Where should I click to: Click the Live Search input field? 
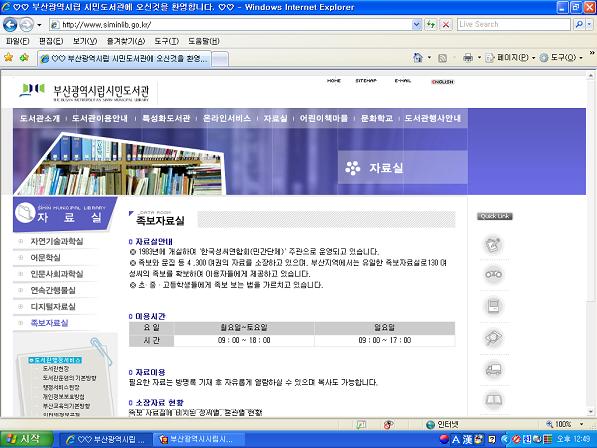click(514, 24)
